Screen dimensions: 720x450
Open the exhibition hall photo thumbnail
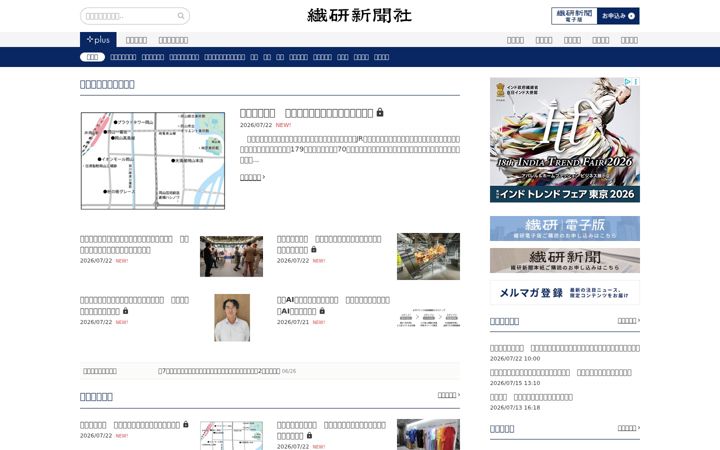pyautogui.click(x=231, y=256)
